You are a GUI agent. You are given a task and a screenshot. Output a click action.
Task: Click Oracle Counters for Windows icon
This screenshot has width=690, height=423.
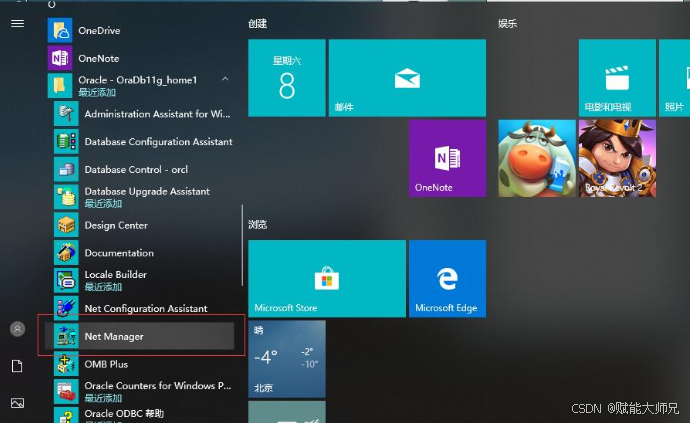pyautogui.click(x=66, y=392)
